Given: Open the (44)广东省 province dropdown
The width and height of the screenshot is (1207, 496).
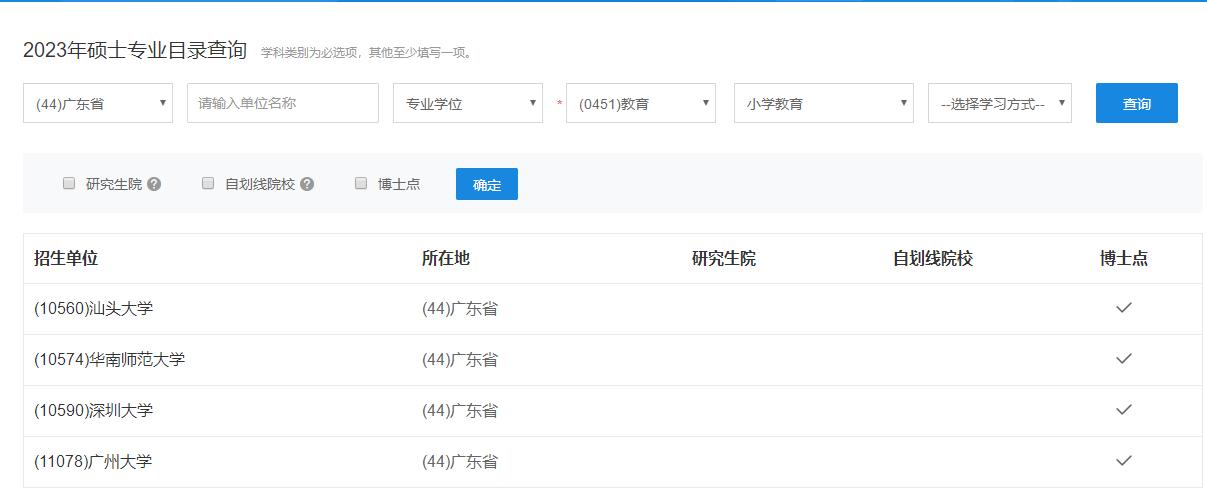Looking at the screenshot, I should (x=98, y=103).
